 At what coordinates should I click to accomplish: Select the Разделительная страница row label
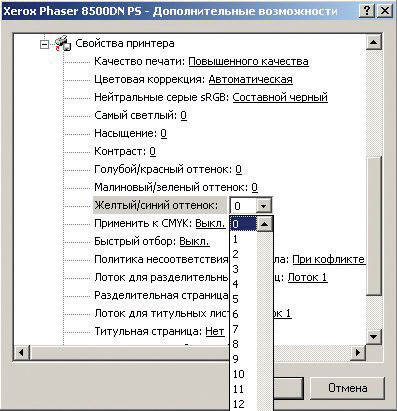pos(161,295)
